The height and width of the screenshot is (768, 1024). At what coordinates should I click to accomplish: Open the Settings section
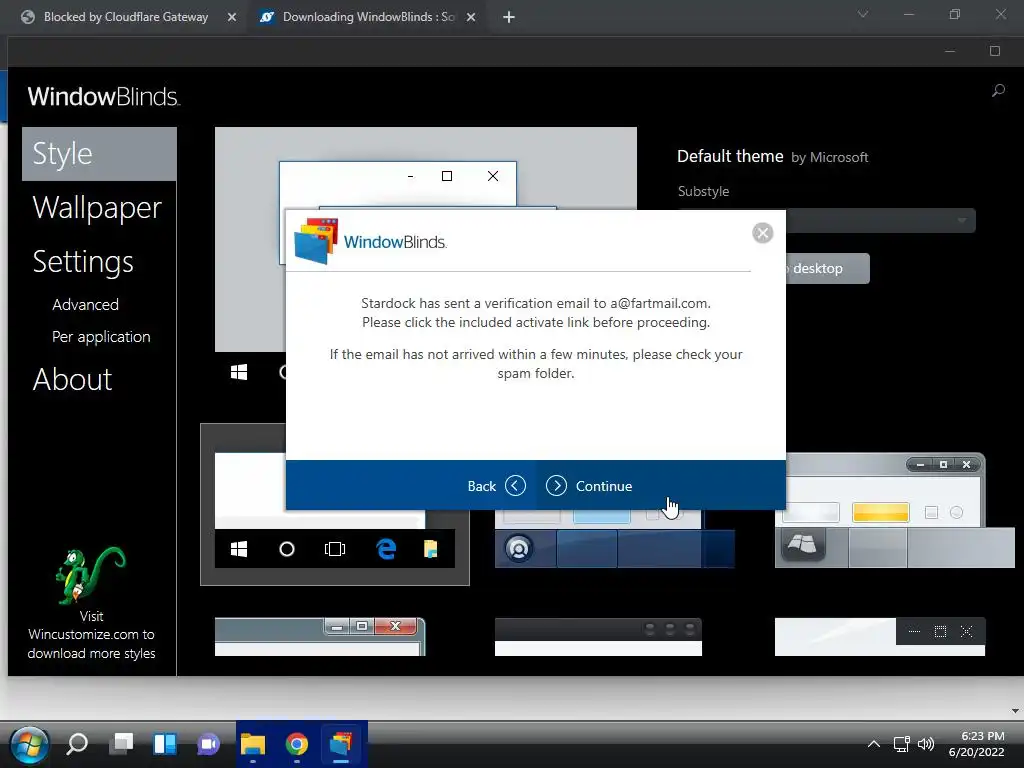pos(83,262)
